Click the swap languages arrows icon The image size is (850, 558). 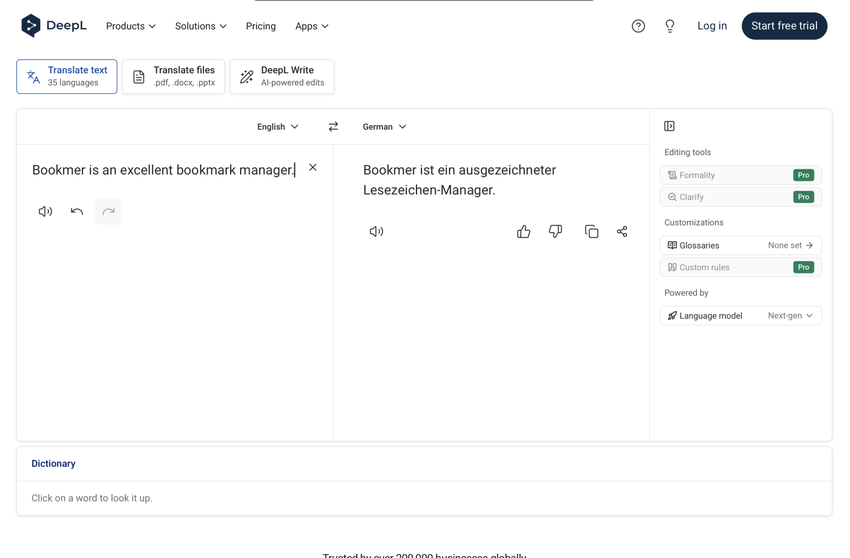click(333, 127)
